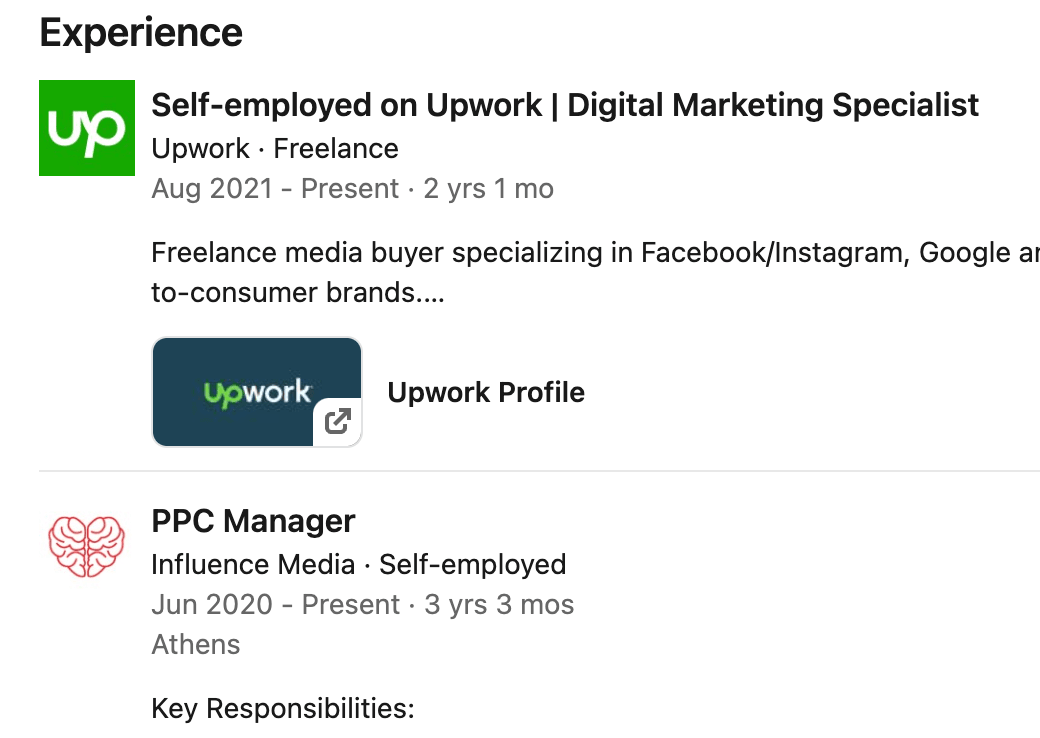1040x738 pixels.
Task: Click the "2 yrs 1 mo" duration text
Action: click(488, 189)
